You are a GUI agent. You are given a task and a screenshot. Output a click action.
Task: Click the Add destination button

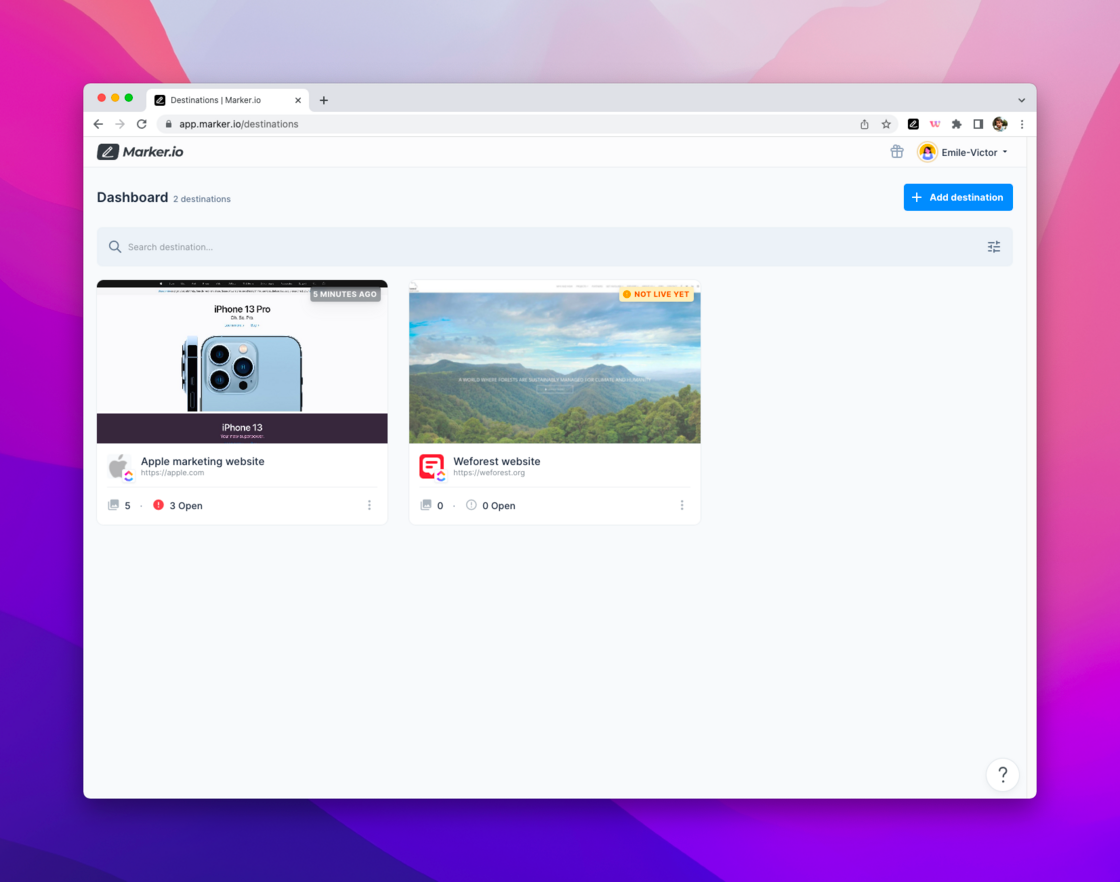click(958, 197)
